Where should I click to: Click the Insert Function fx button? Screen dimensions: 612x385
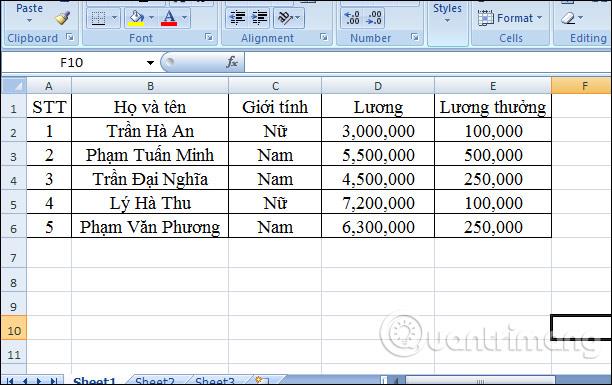pos(232,62)
